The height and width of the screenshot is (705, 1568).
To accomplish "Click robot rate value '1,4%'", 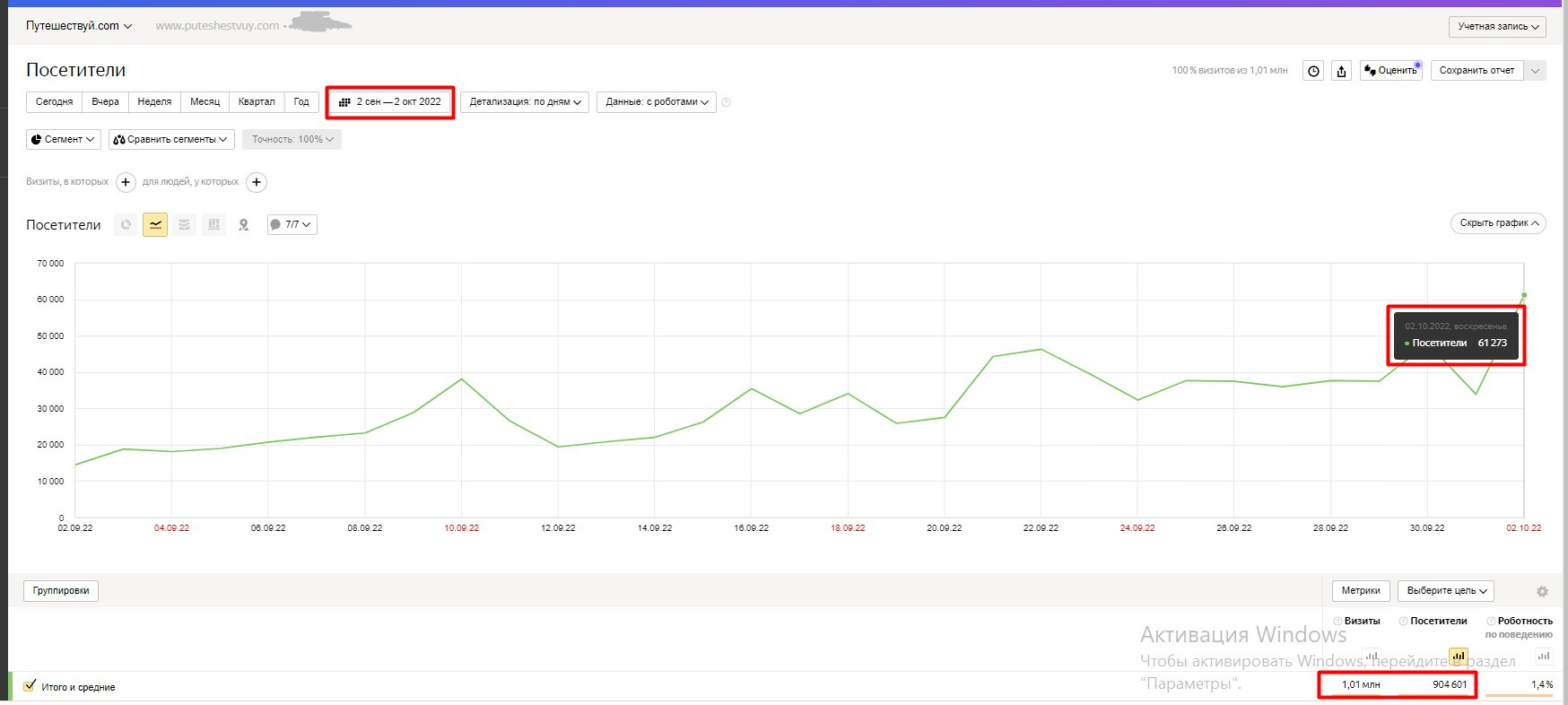I will click(x=1542, y=685).
